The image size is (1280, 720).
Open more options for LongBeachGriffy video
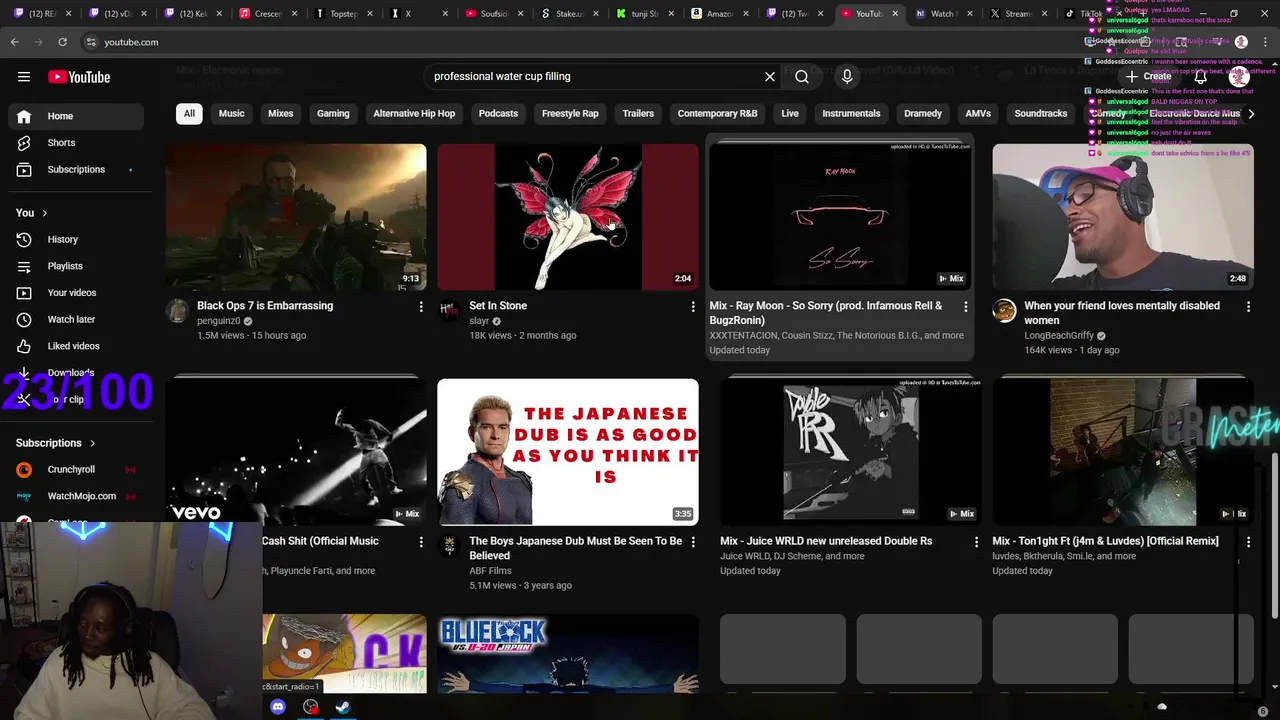(x=1248, y=307)
